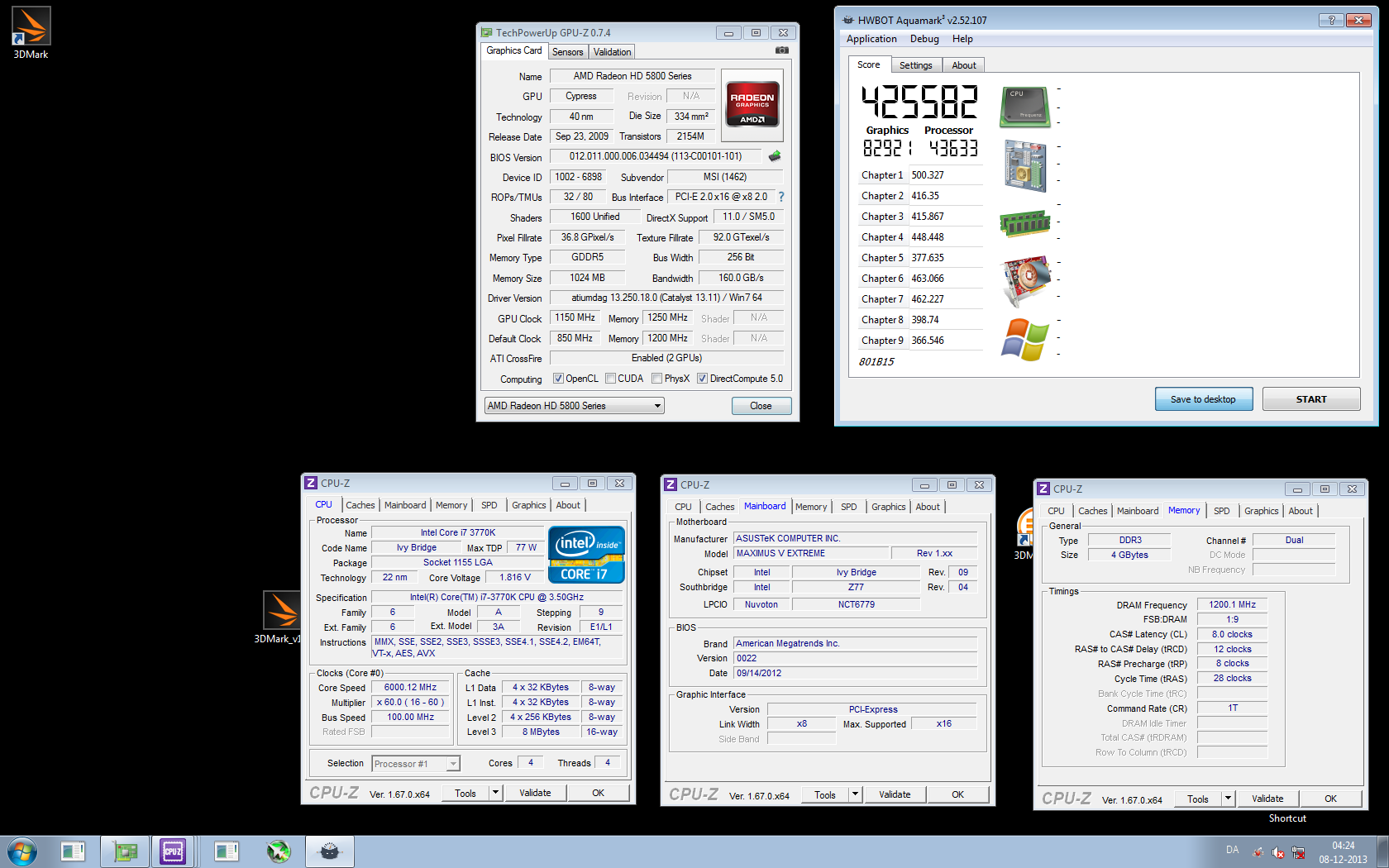Open Caches tab in the CPU tab window
The height and width of the screenshot is (868, 1389).
(360, 505)
